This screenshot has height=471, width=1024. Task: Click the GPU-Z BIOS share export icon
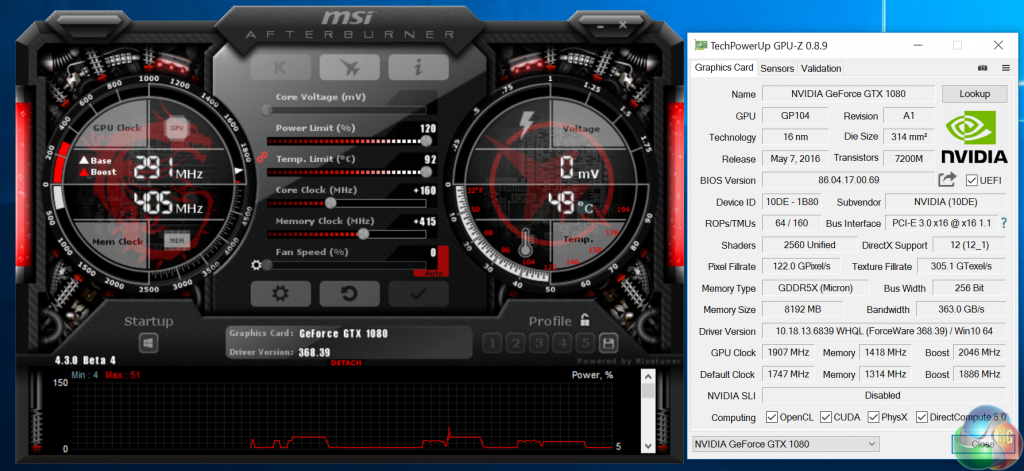947,180
